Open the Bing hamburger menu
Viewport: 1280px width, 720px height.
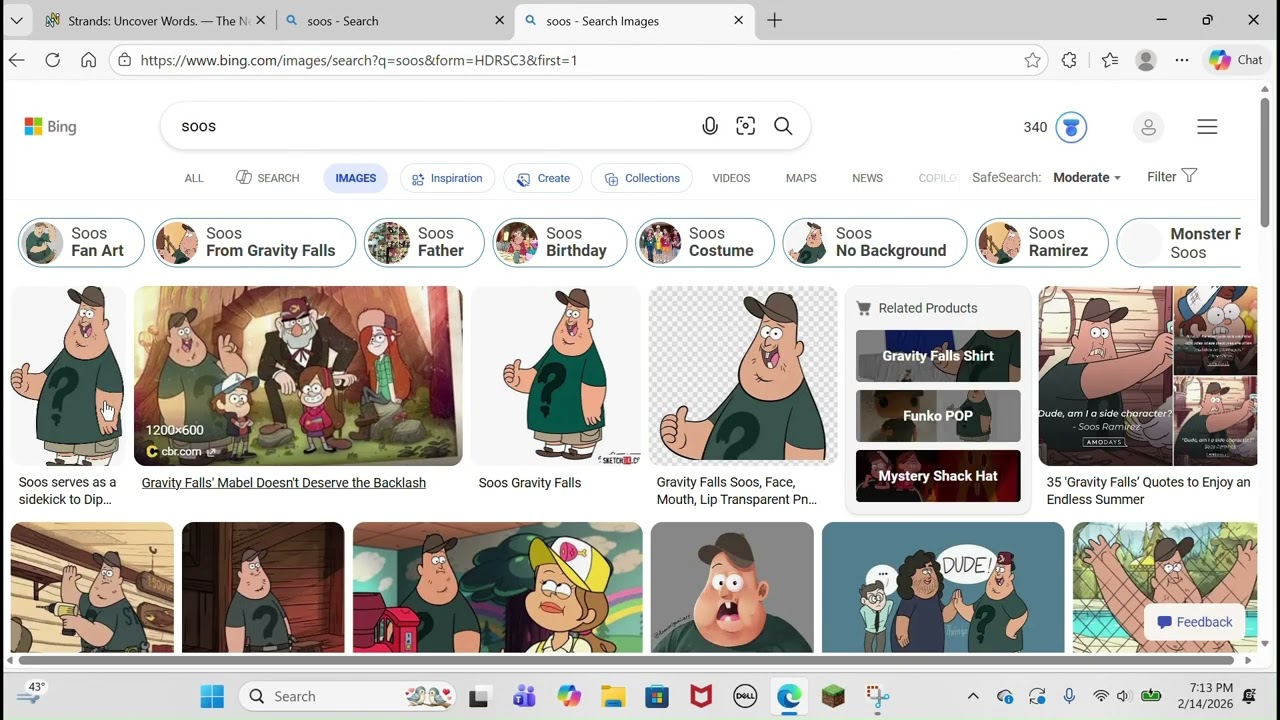[1207, 127]
